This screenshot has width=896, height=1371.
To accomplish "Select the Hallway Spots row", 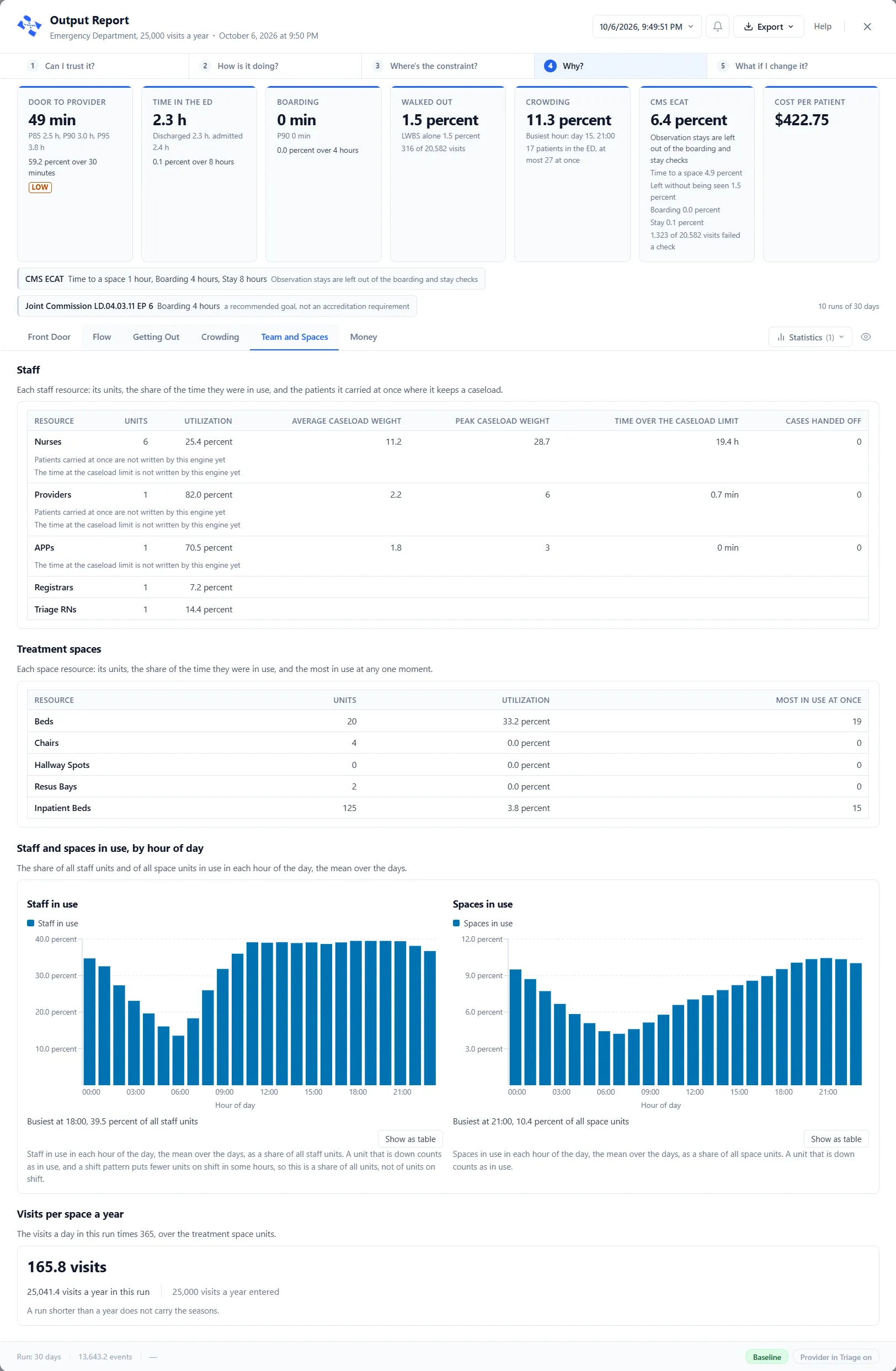I will (447, 765).
